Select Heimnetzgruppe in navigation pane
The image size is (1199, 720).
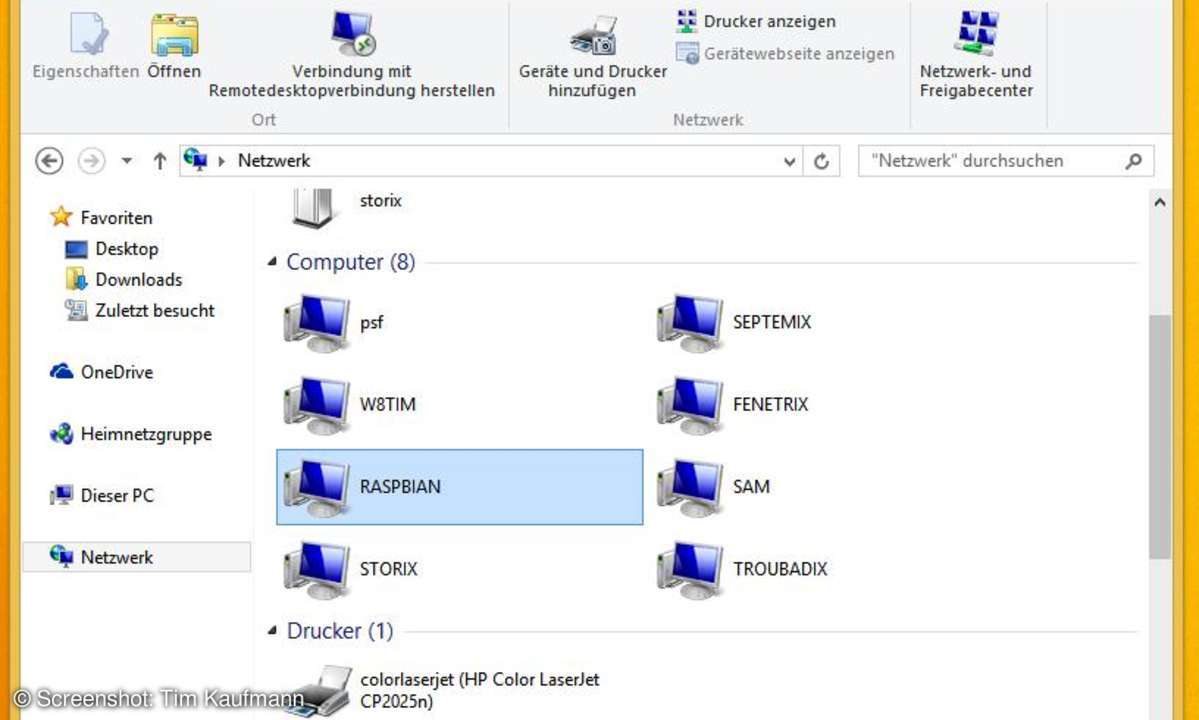coord(130,434)
